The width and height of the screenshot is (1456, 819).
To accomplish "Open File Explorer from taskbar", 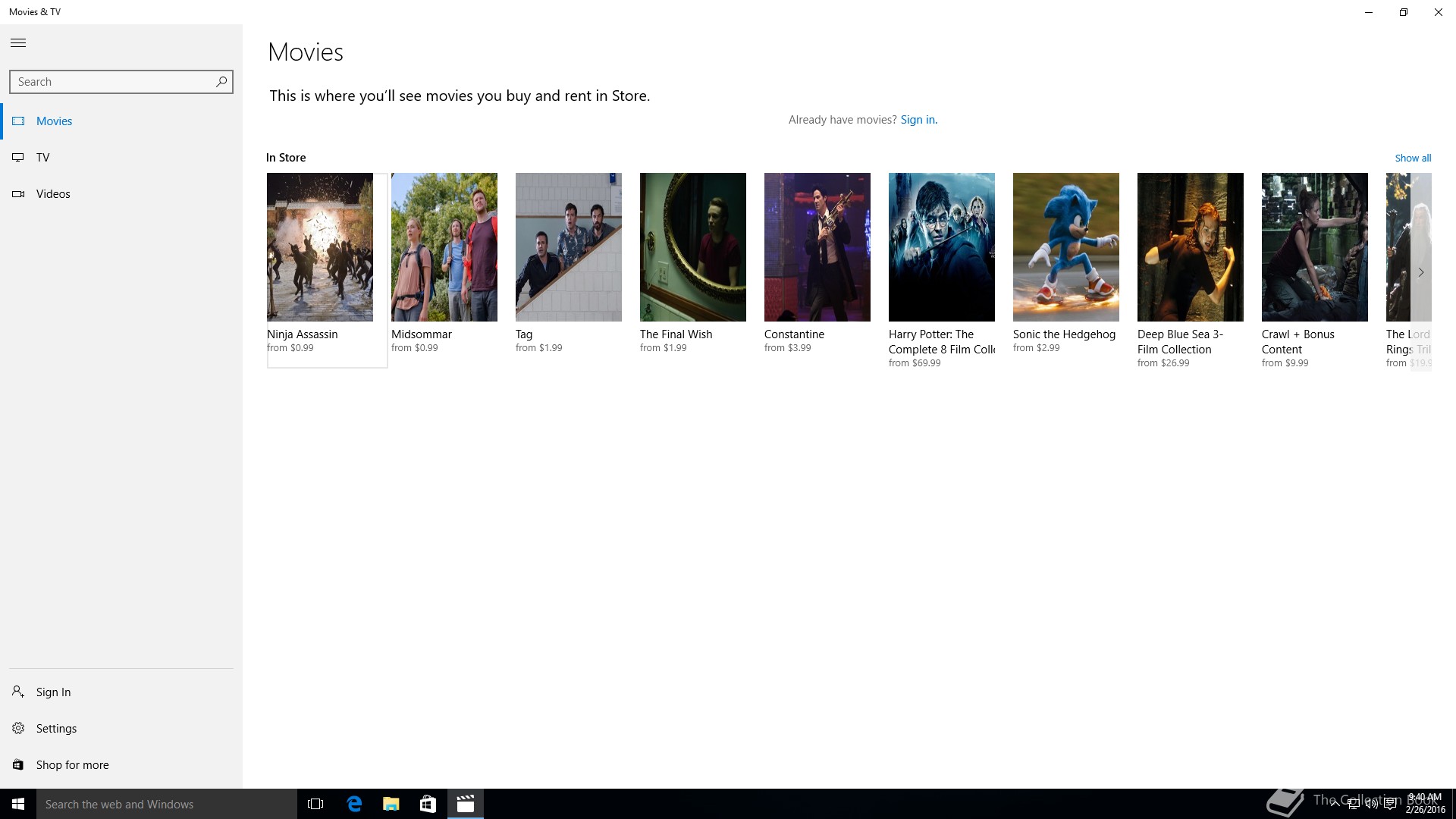I will 391,804.
